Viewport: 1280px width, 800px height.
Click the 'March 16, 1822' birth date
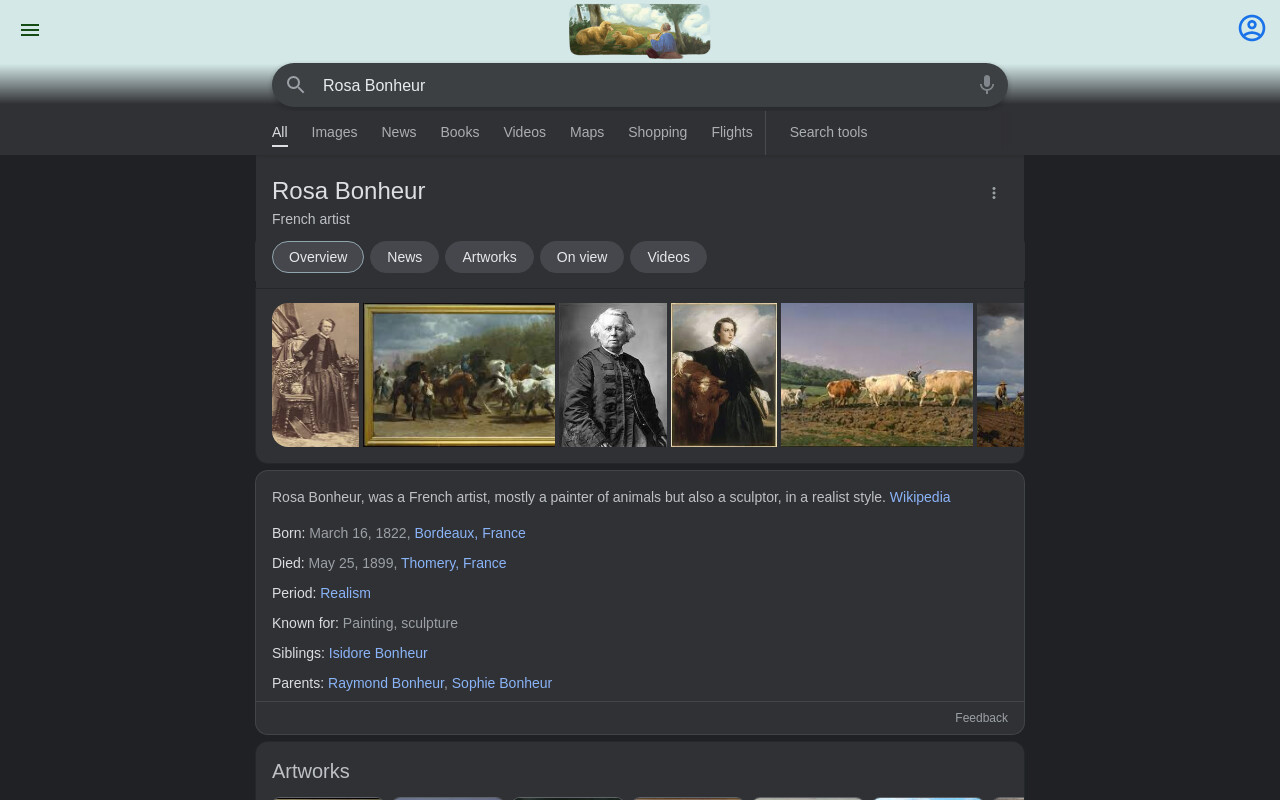pyautogui.click(x=360, y=533)
